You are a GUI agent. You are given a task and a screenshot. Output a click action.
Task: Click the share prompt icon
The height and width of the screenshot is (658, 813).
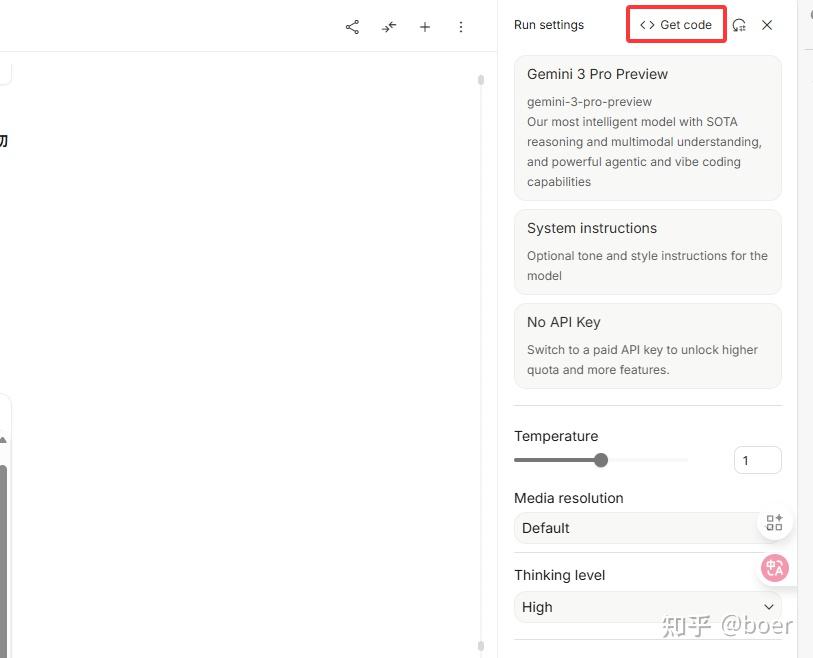click(352, 27)
